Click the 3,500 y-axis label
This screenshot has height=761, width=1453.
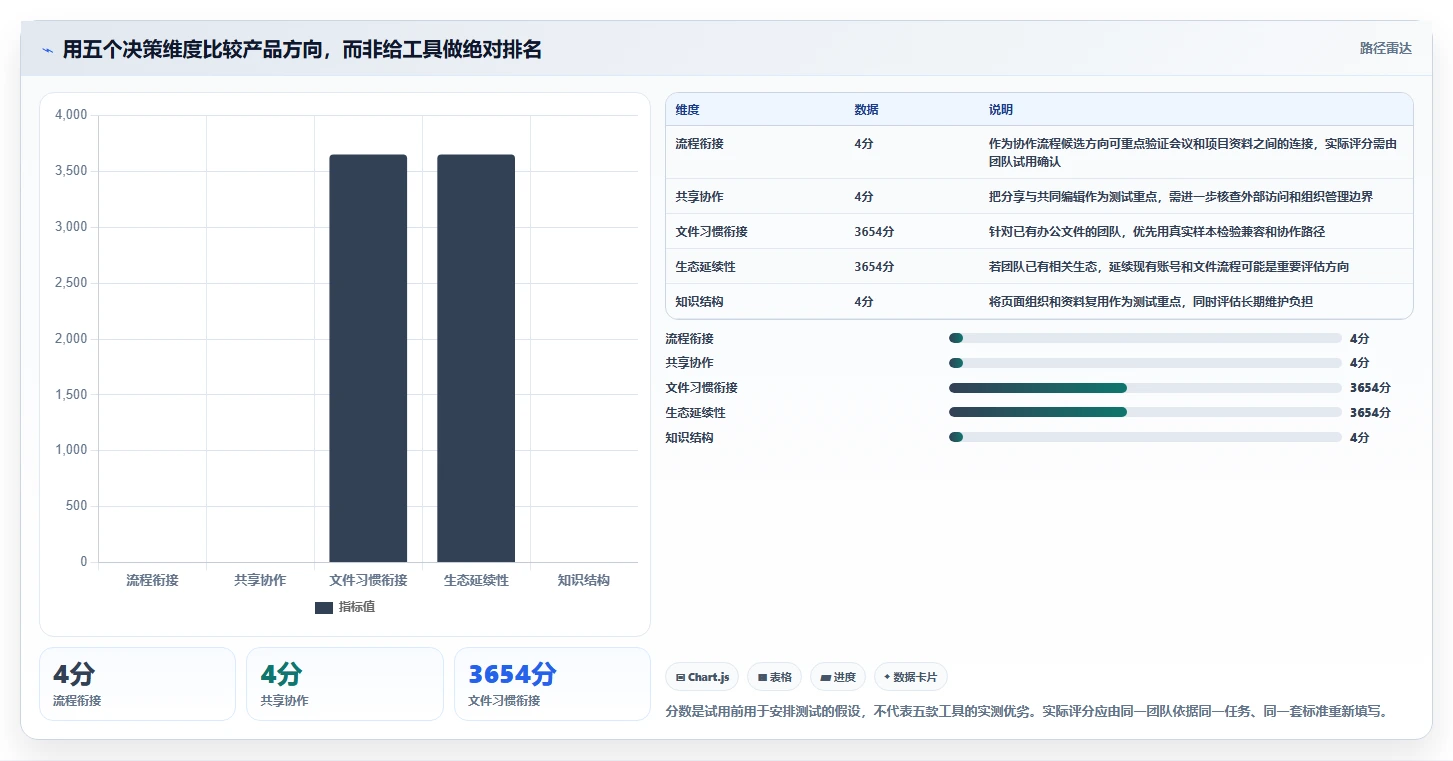(71, 171)
